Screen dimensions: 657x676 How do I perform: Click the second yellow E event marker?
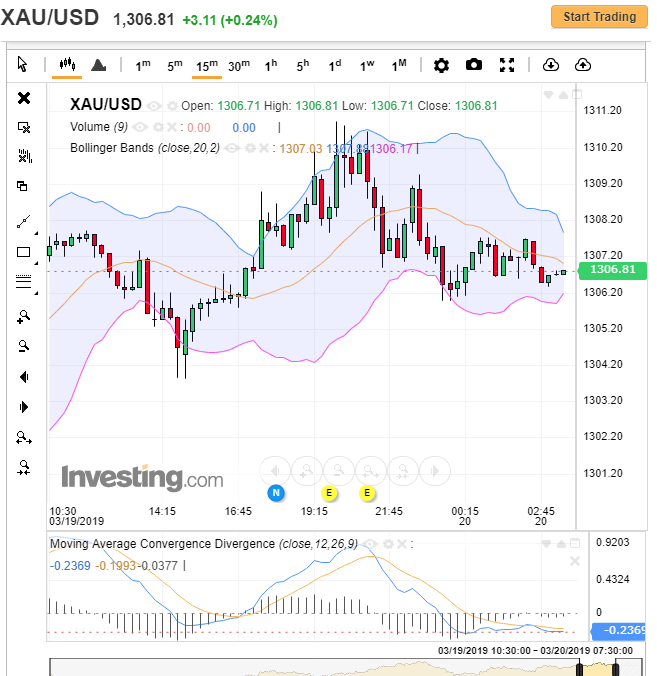tap(367, 493)
